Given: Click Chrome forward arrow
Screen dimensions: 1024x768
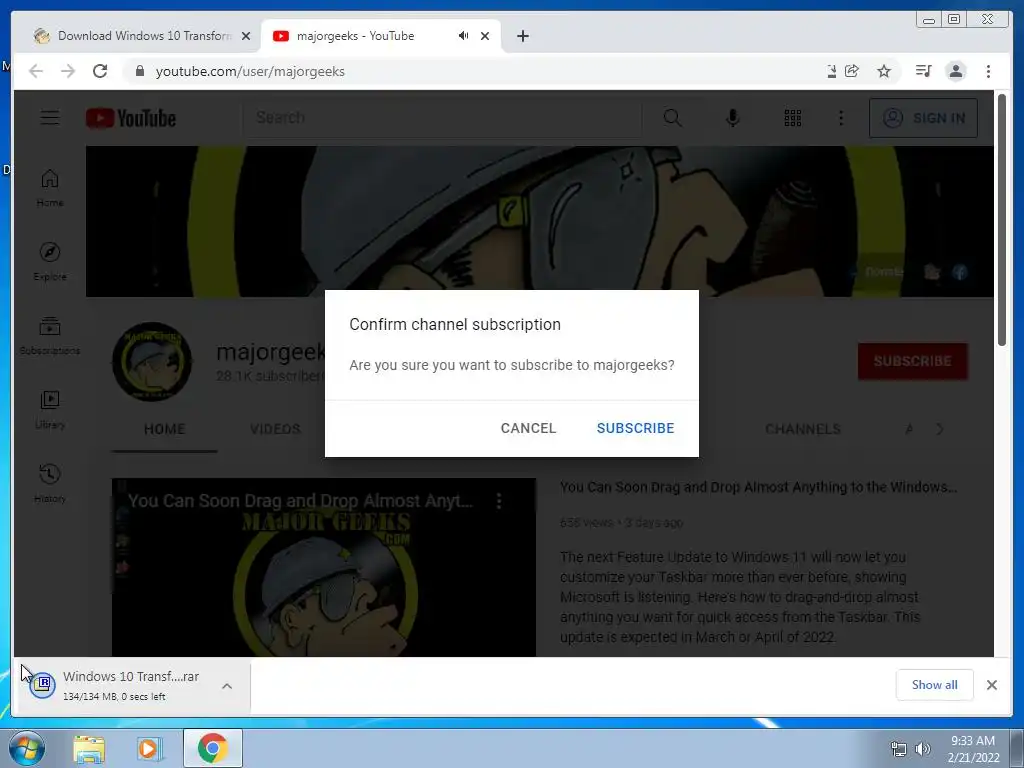Looking at the screenshot, I should pos(68,71).
